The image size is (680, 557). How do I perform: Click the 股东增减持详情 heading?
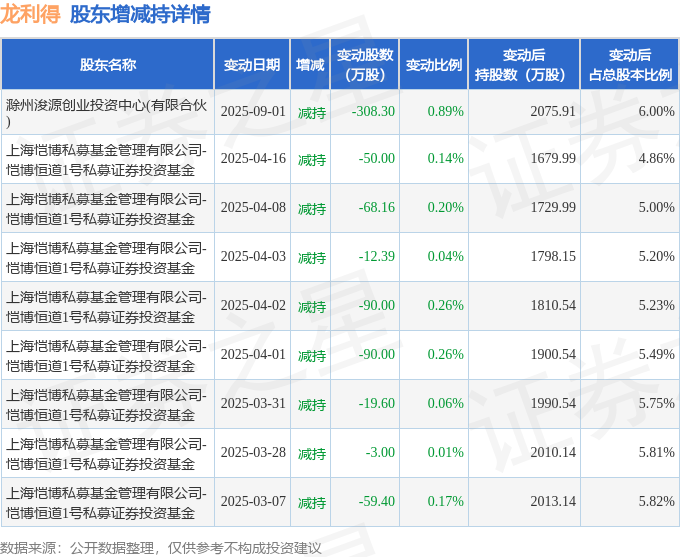coord(140,14)
